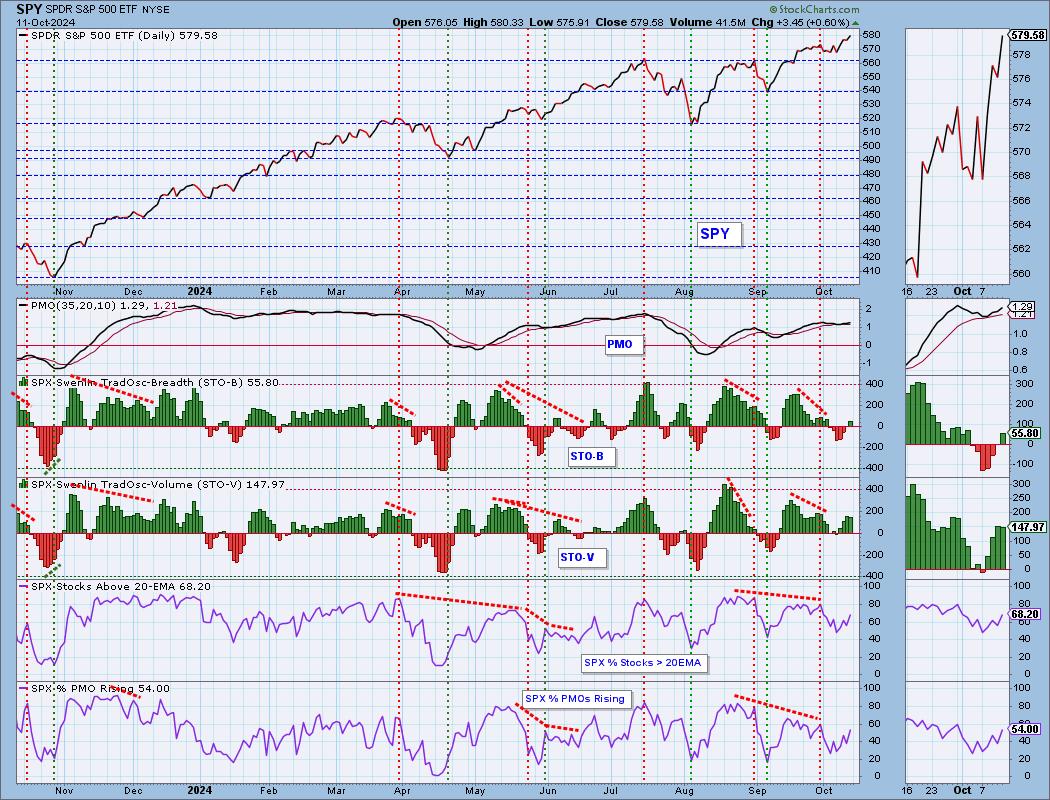Click the Jul label below price chart
The image size is (1050, 800).
pyautogui.click(x=610, y=292)
